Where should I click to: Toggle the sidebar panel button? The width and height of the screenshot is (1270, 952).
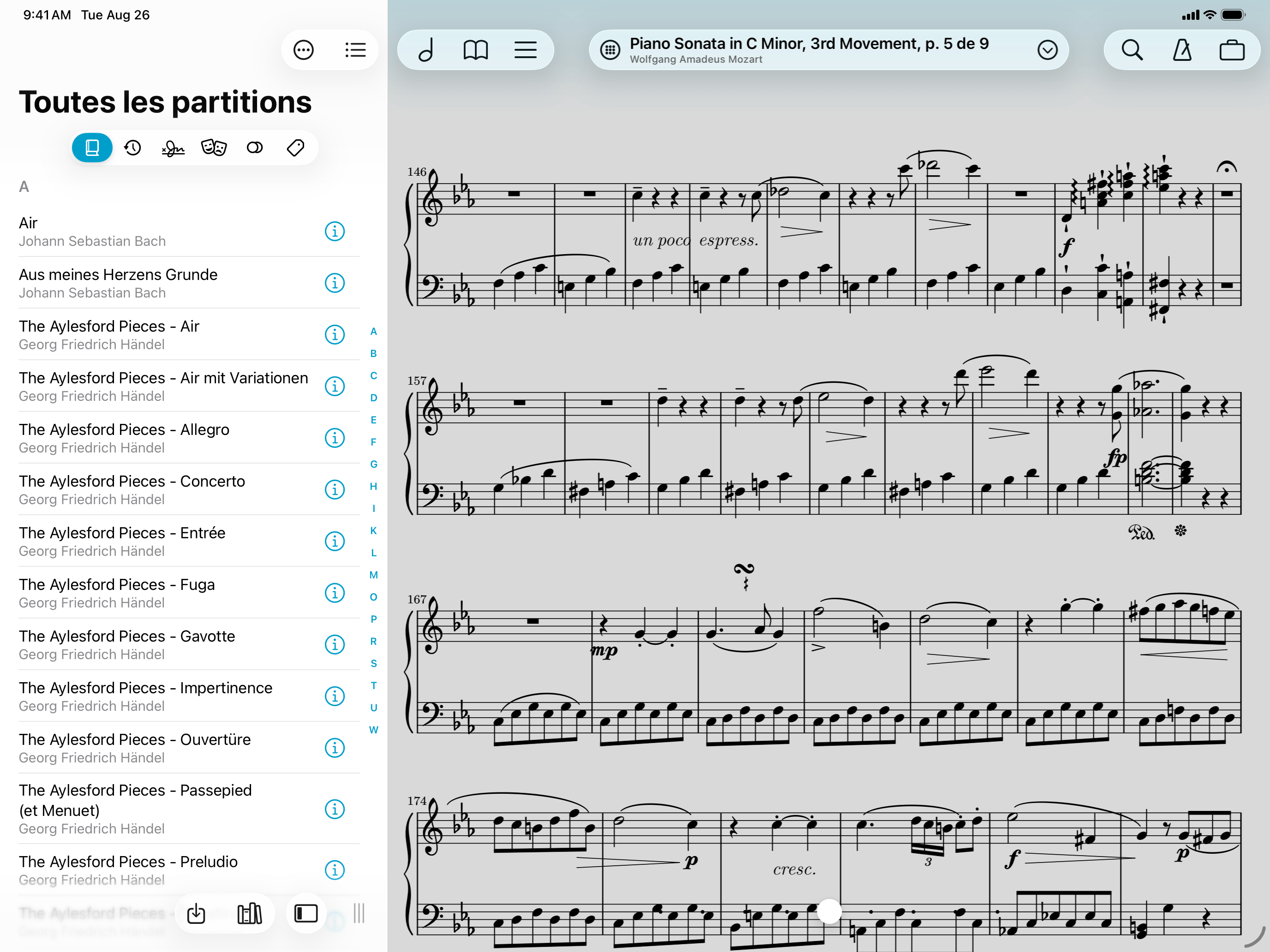(306, 913)
